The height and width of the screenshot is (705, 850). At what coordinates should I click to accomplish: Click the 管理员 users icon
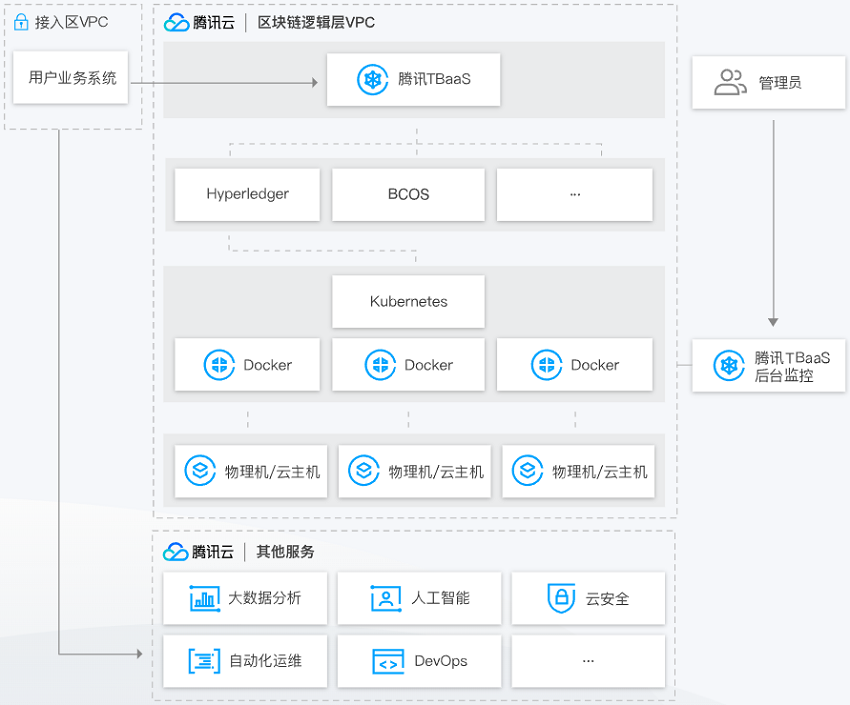(730, 82)
